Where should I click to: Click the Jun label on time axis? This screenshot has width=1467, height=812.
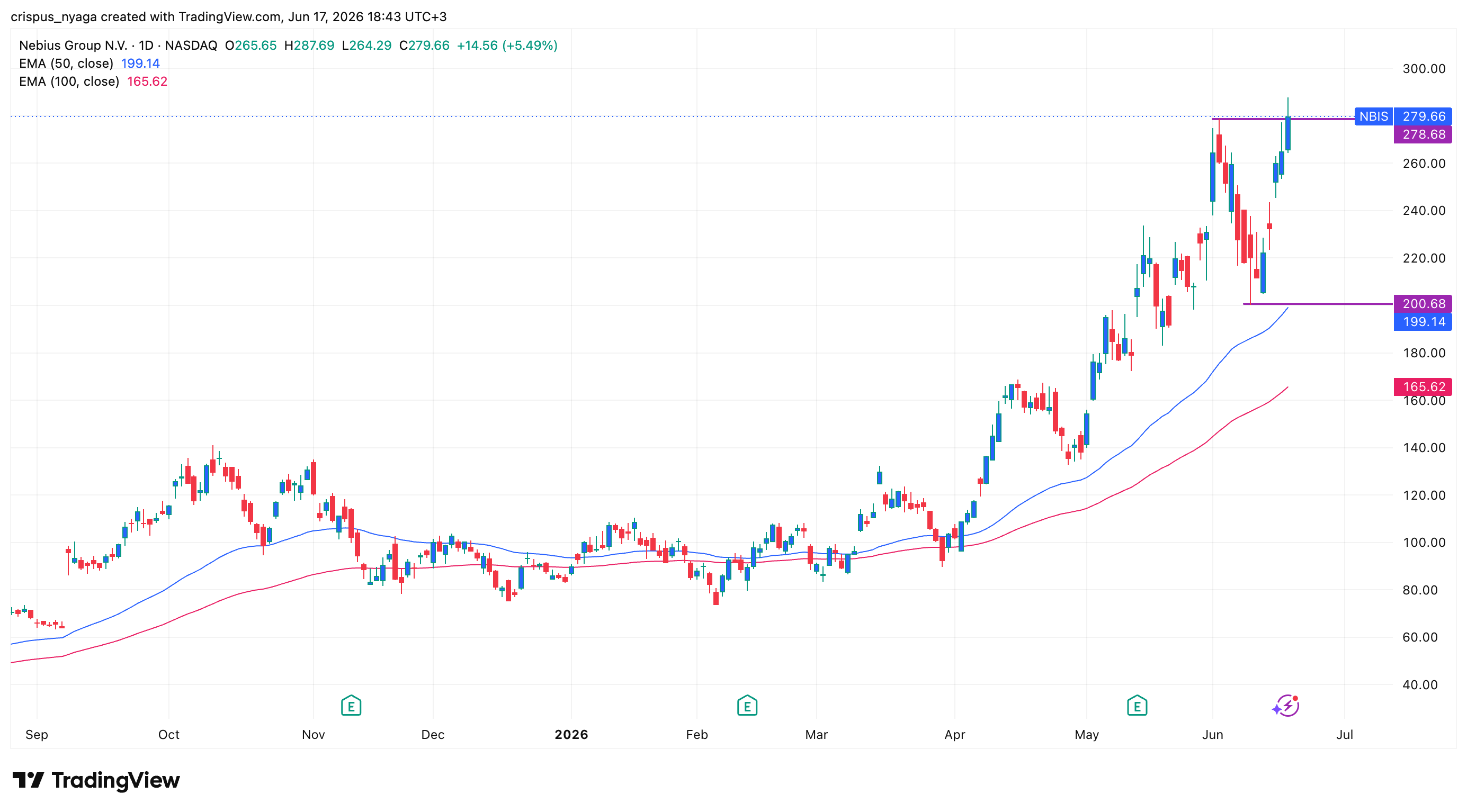click(1212, 735)
